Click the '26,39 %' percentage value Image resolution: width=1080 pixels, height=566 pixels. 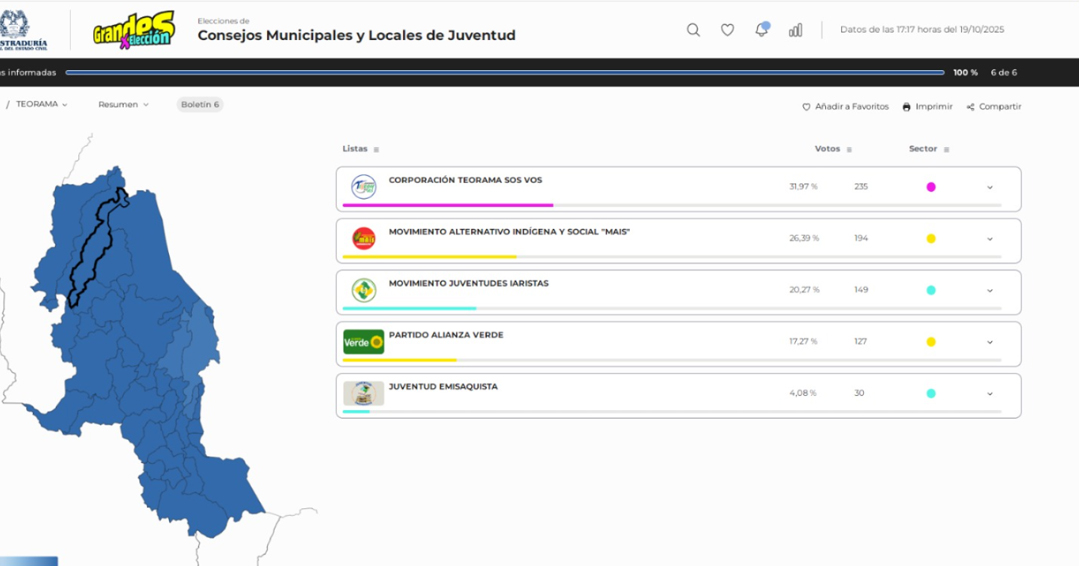[804, 238]
